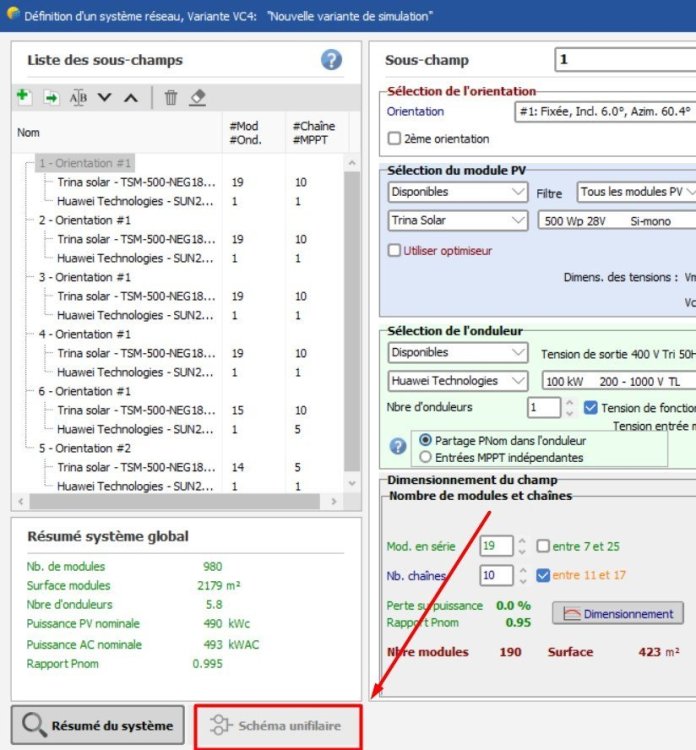Toggle the 'entre 11 et 17' checkbox

542,575
